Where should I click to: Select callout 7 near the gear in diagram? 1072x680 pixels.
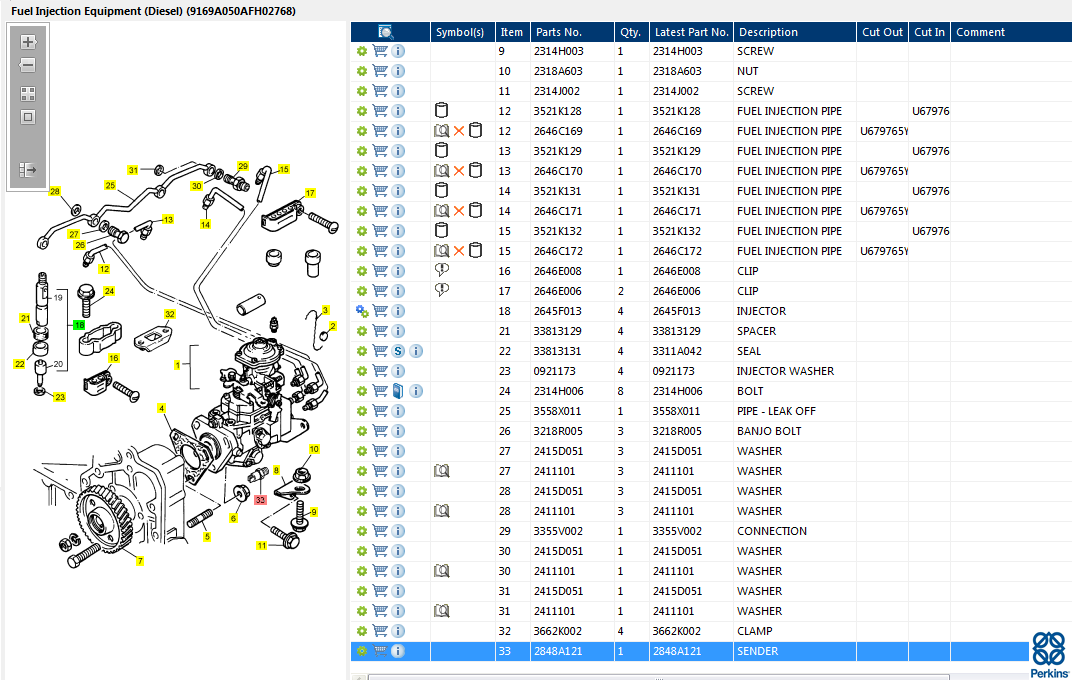tap(140, 561)
